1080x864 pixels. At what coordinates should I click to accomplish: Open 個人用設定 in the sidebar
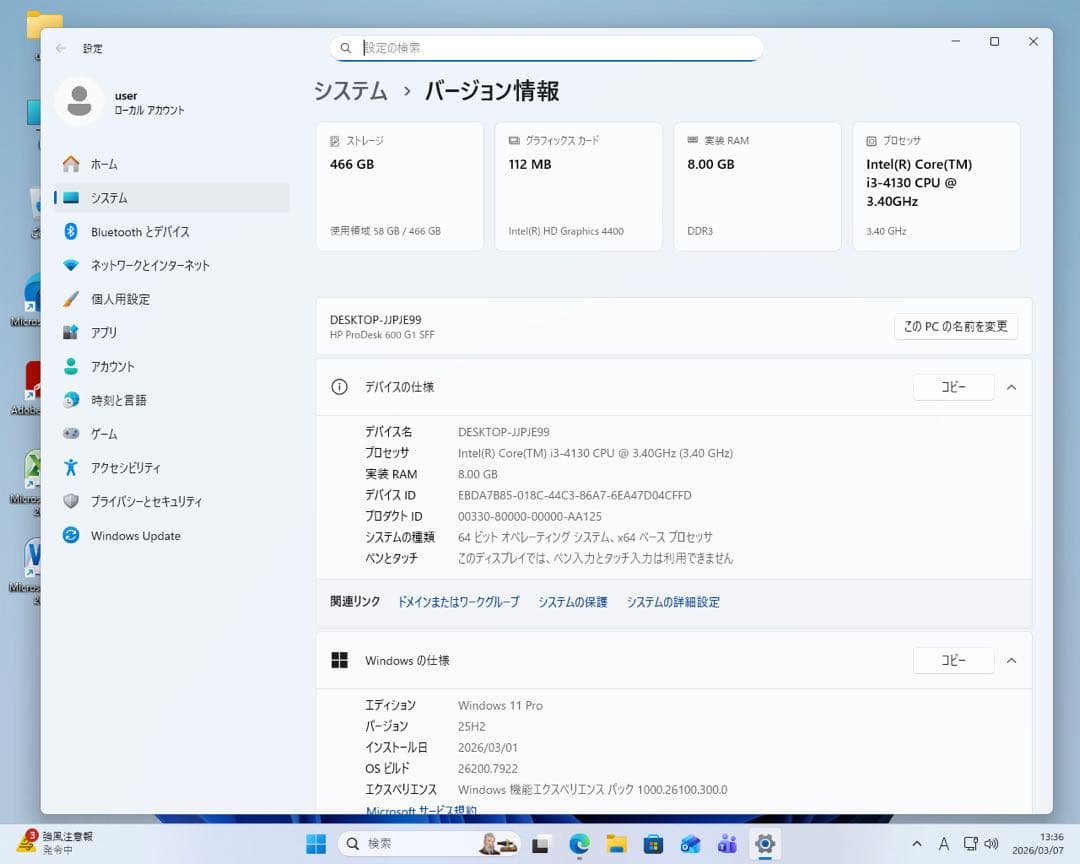click(x=172, y=299)
